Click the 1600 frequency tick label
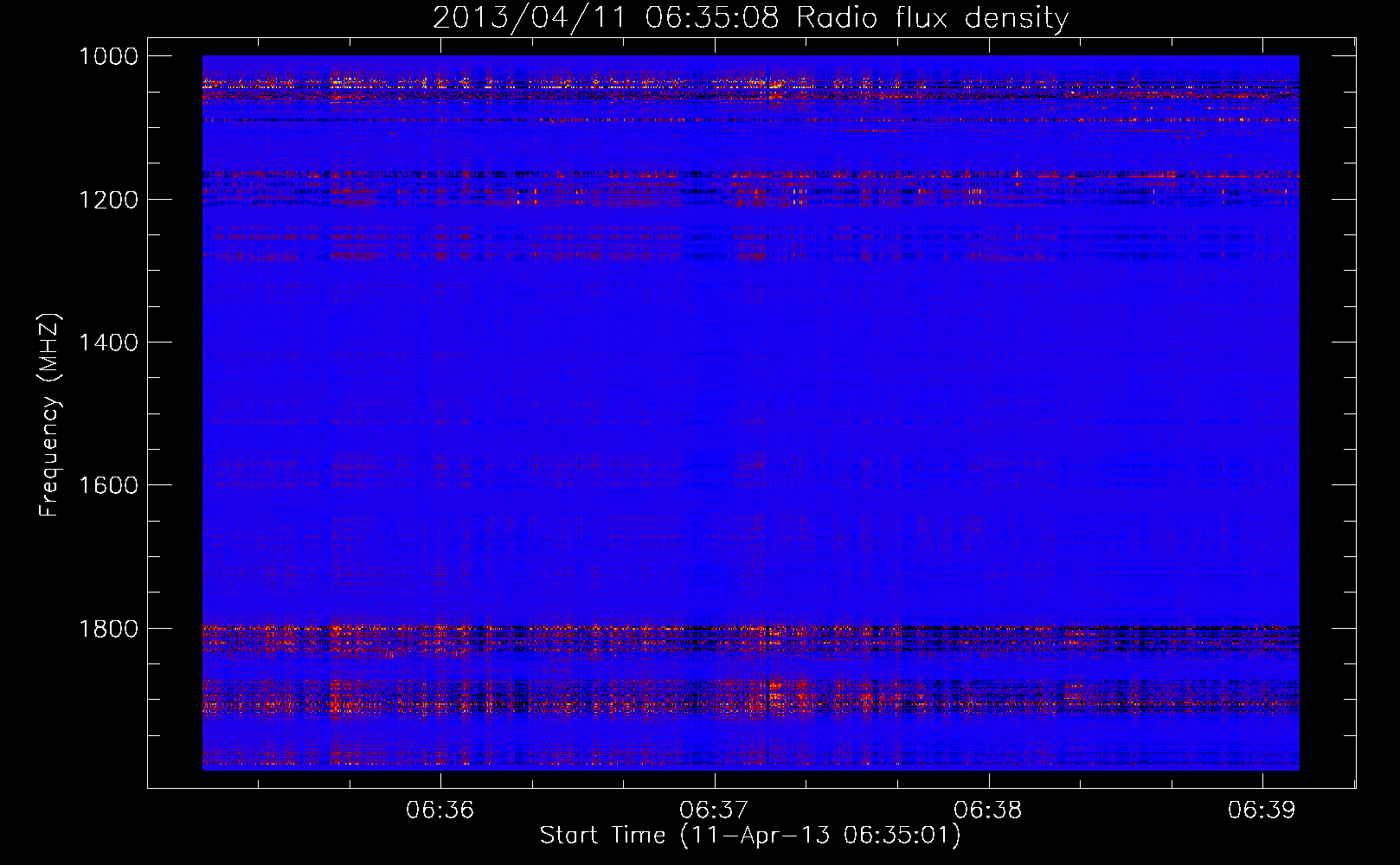This screenshot has height=865, width=1400. 108,485
